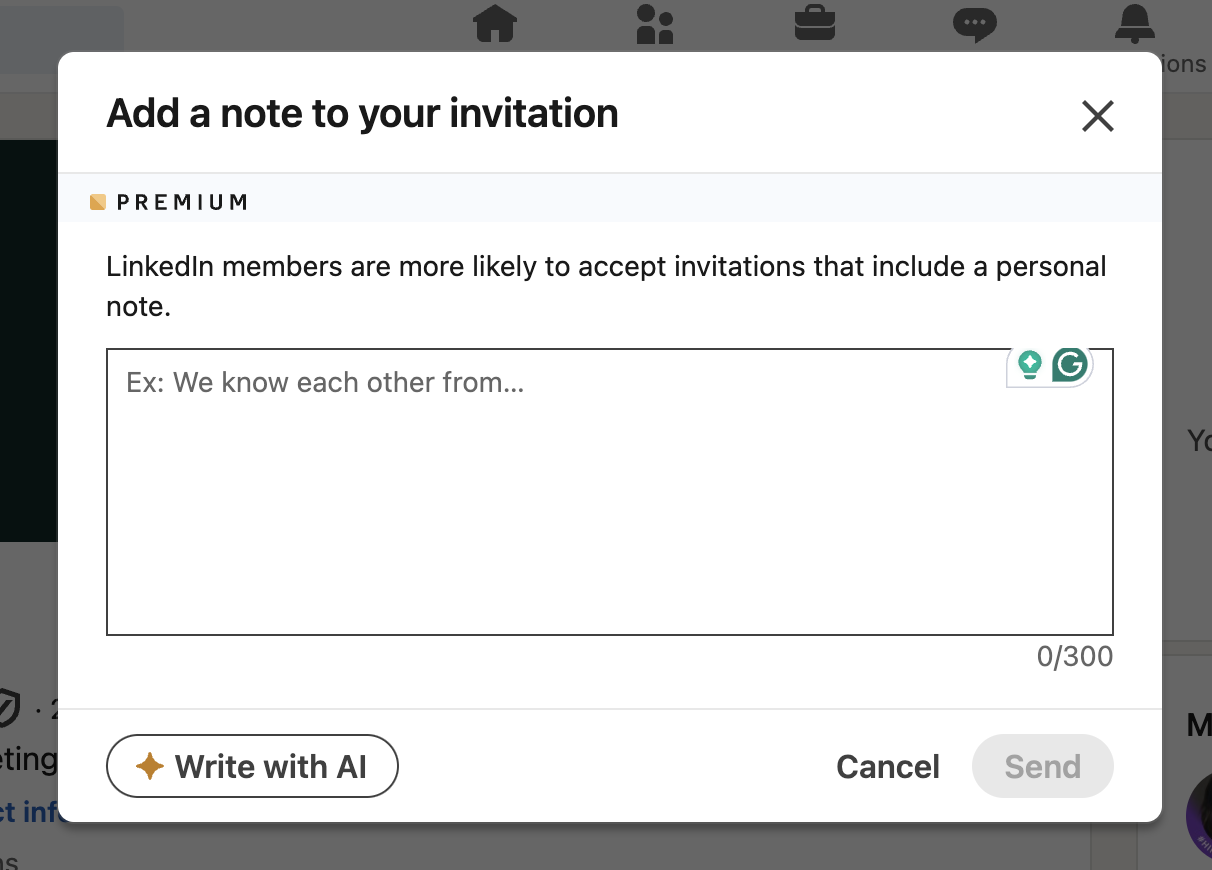Go to the LinkedIn Home icon
Image resolution: width=1212 pixels, height=870 pixels.
click(x=495, y=23)
